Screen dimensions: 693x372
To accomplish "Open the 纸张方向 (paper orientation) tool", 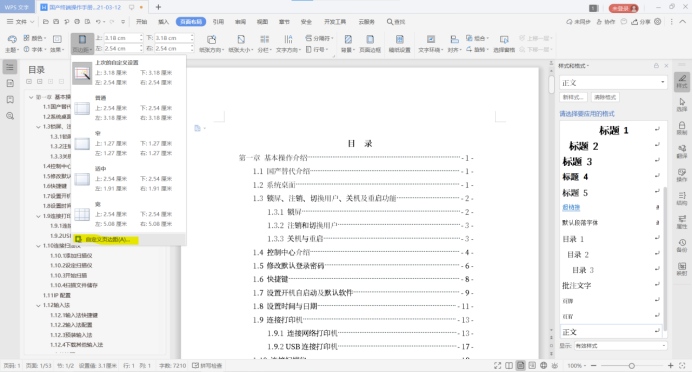I will tap(212, 44).
